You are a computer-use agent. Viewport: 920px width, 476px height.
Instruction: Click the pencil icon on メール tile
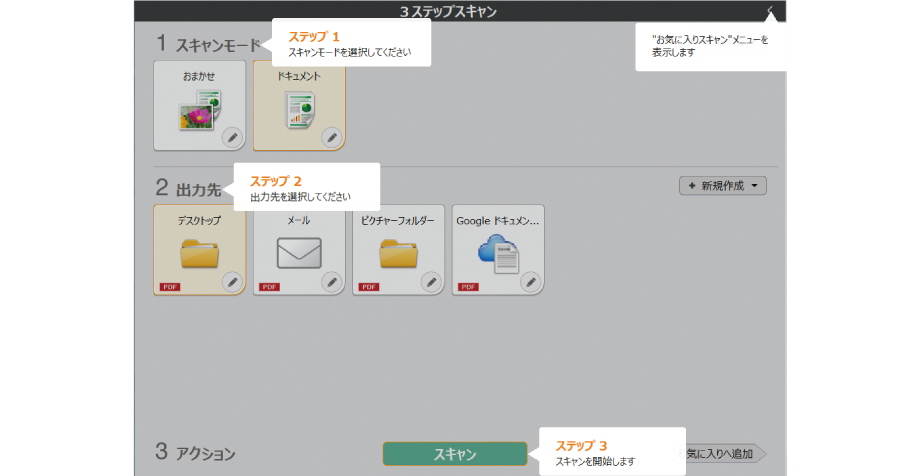tap(331, 282)
